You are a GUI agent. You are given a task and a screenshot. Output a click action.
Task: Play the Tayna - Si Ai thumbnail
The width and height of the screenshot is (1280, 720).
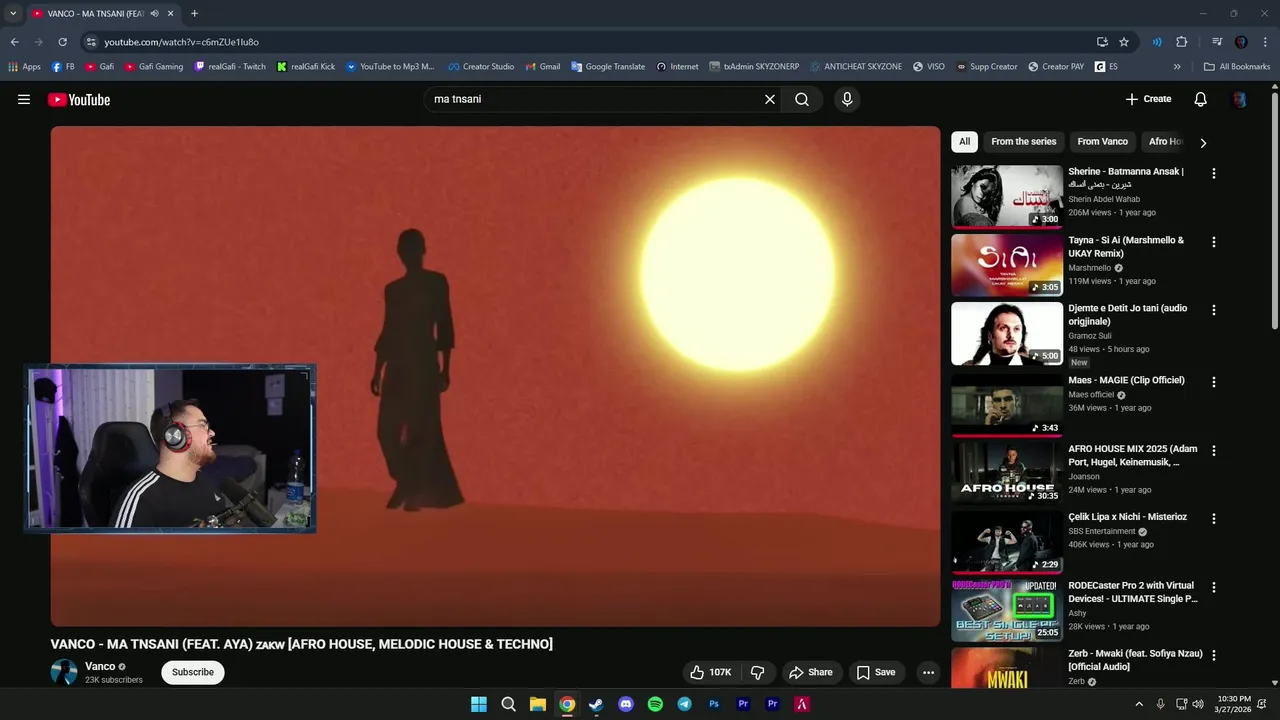coord(1006,265)
